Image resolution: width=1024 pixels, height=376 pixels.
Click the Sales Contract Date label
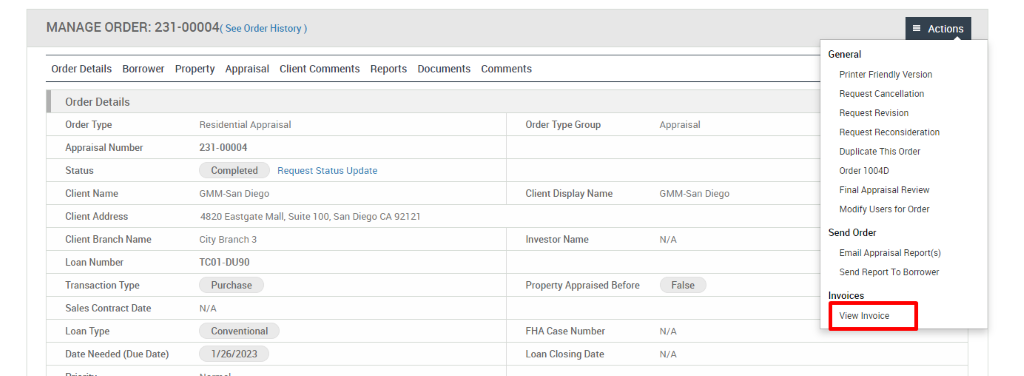(108, 308)
